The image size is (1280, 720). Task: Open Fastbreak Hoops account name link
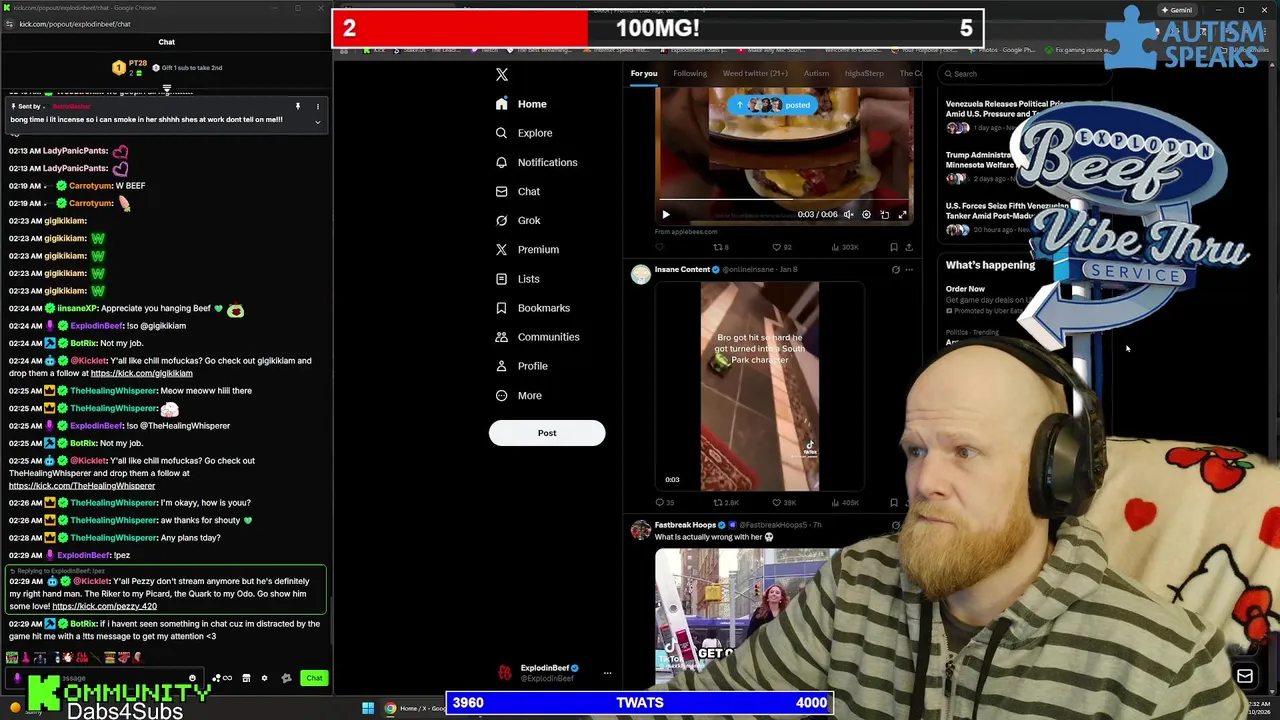point(686,525)
